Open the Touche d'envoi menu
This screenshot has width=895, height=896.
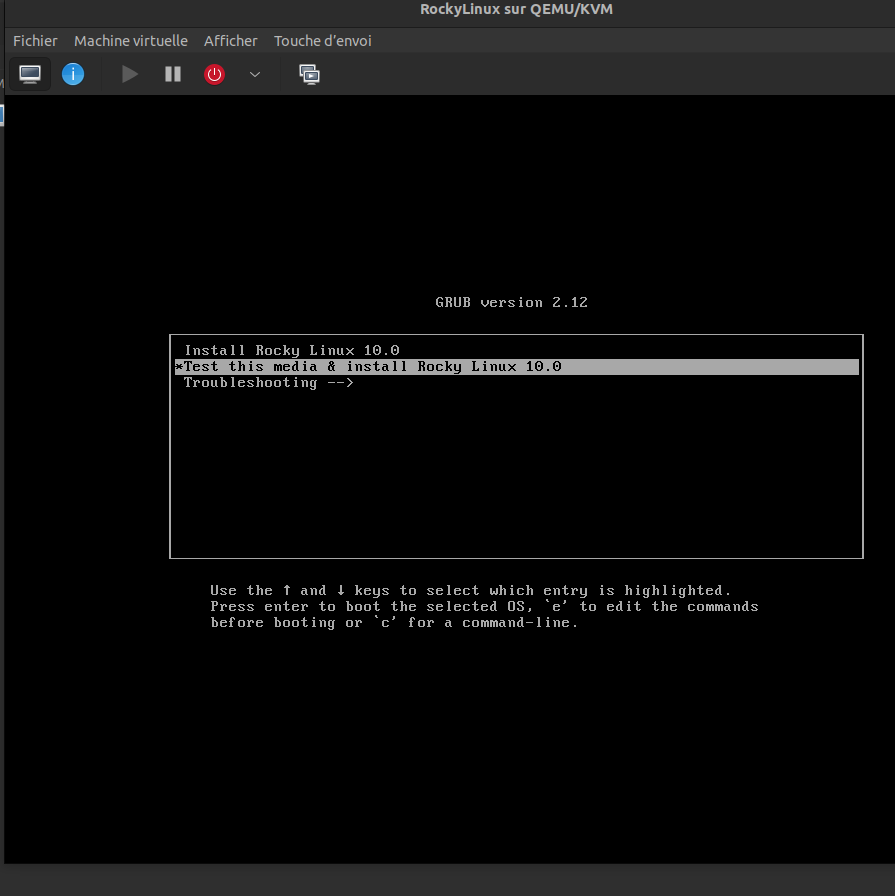pos(323,41)
